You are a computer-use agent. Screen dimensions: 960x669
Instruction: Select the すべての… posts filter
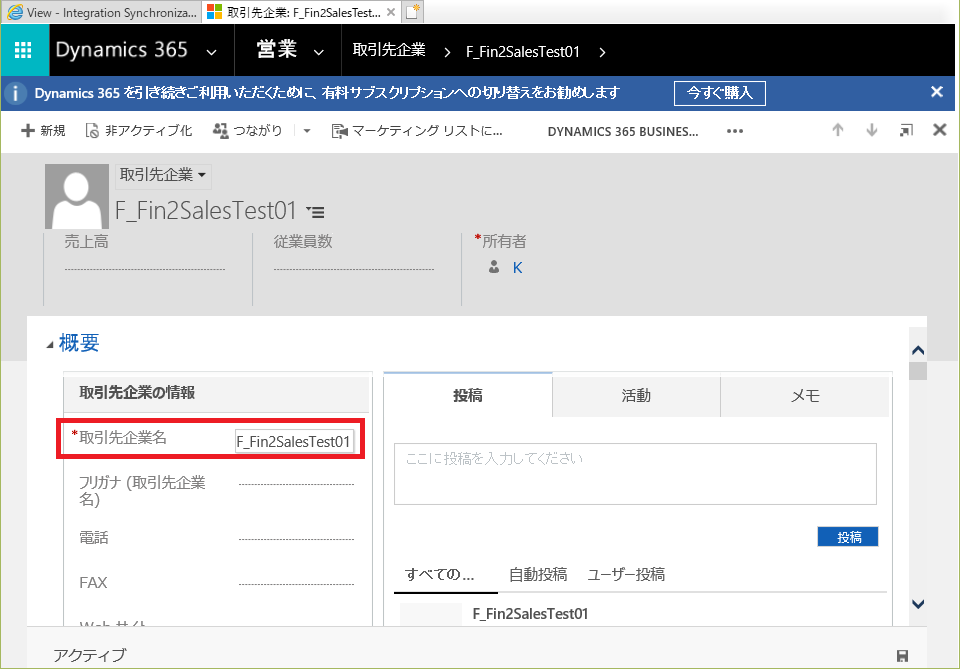click(440, 574)
